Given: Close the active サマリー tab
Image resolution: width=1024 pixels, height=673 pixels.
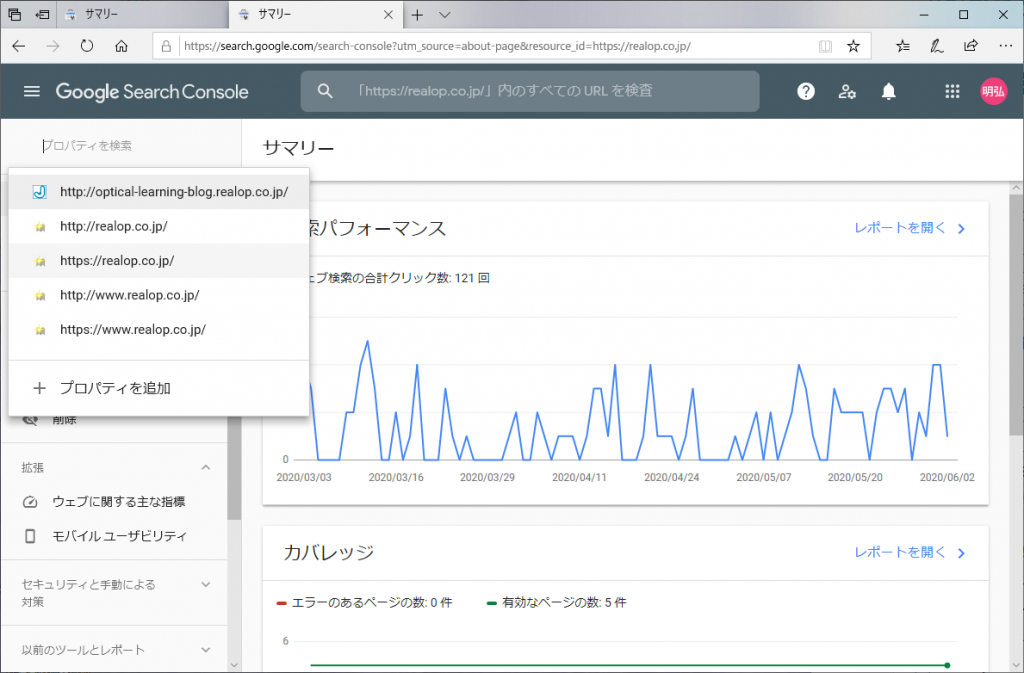Looking at the screenshot, I should (388, 14).
